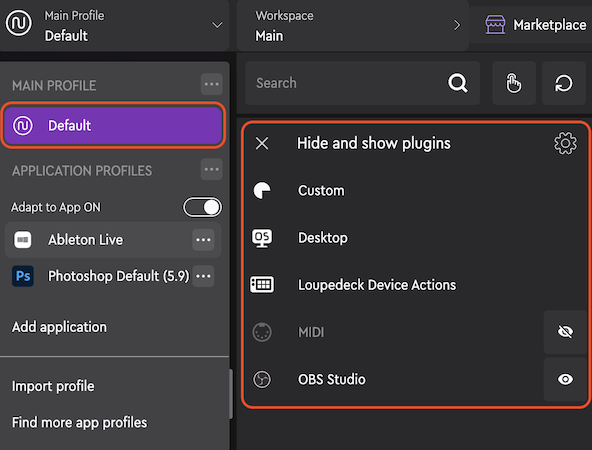The width and height of the screenshot is (592, 450).
Task: Hide the OBS Studio plugin
Action: (x=565, y=379)
